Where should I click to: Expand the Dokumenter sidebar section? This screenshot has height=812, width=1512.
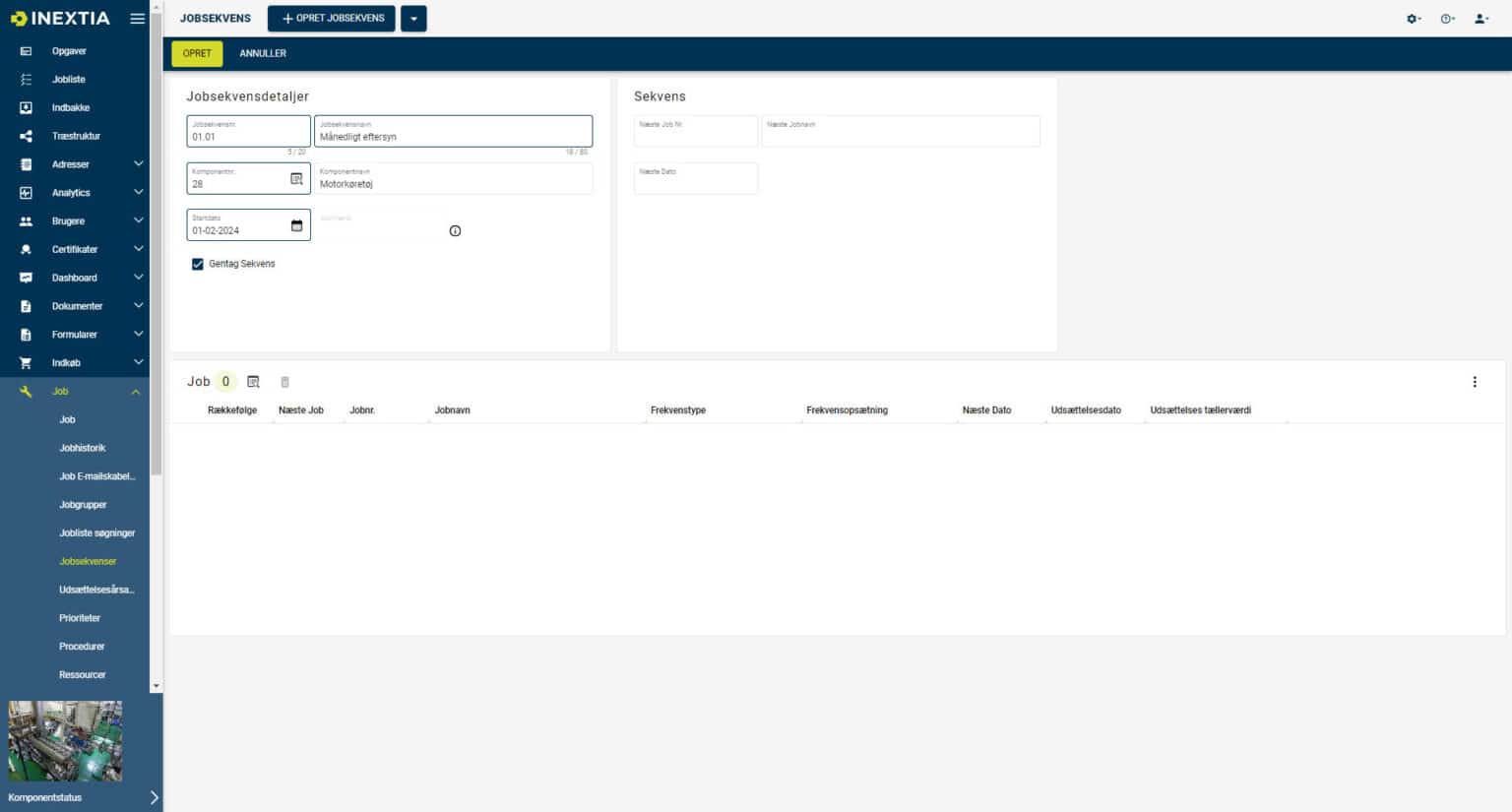pos(138,306)
